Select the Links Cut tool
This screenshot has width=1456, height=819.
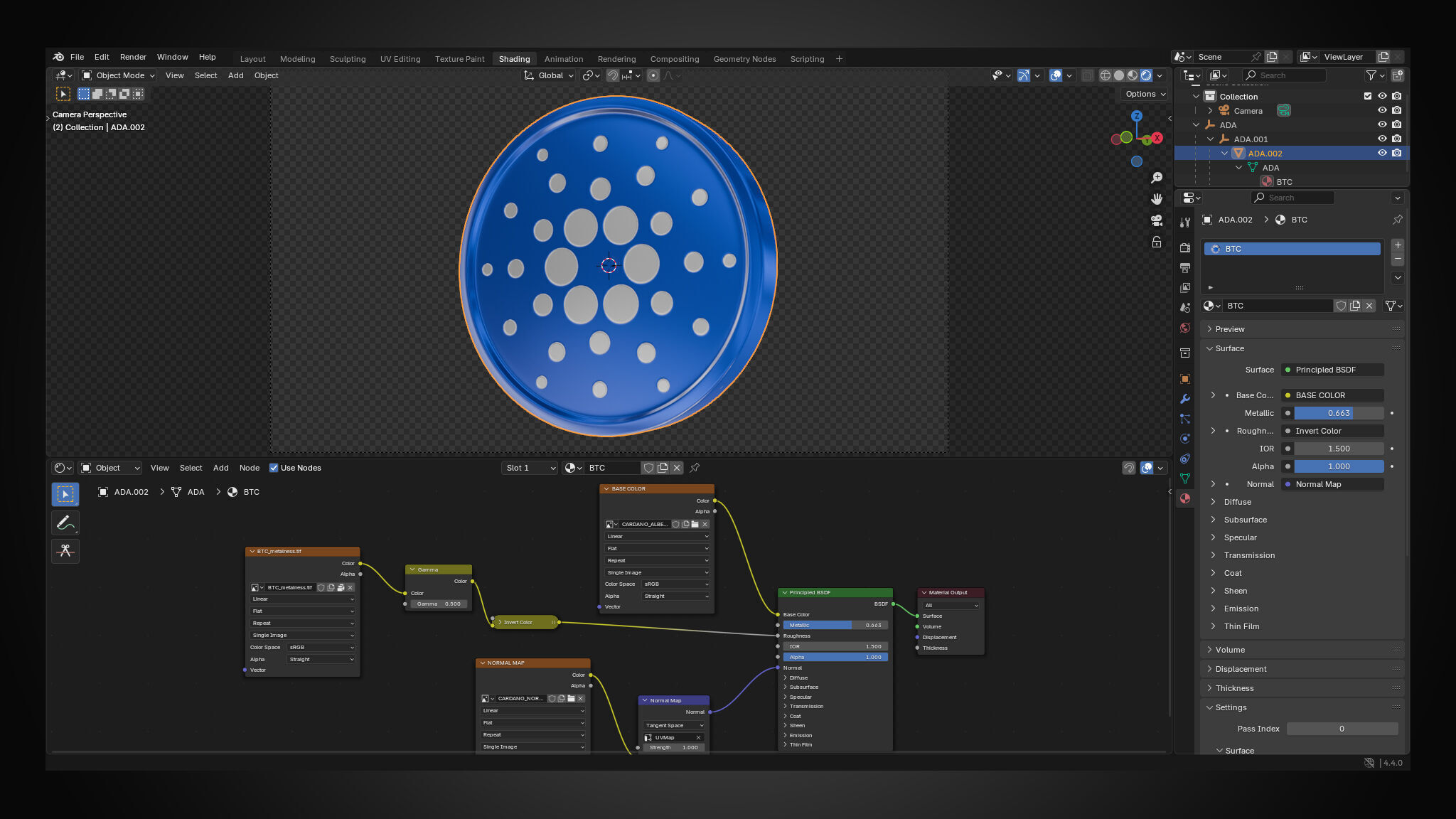(x=65, y=551)
